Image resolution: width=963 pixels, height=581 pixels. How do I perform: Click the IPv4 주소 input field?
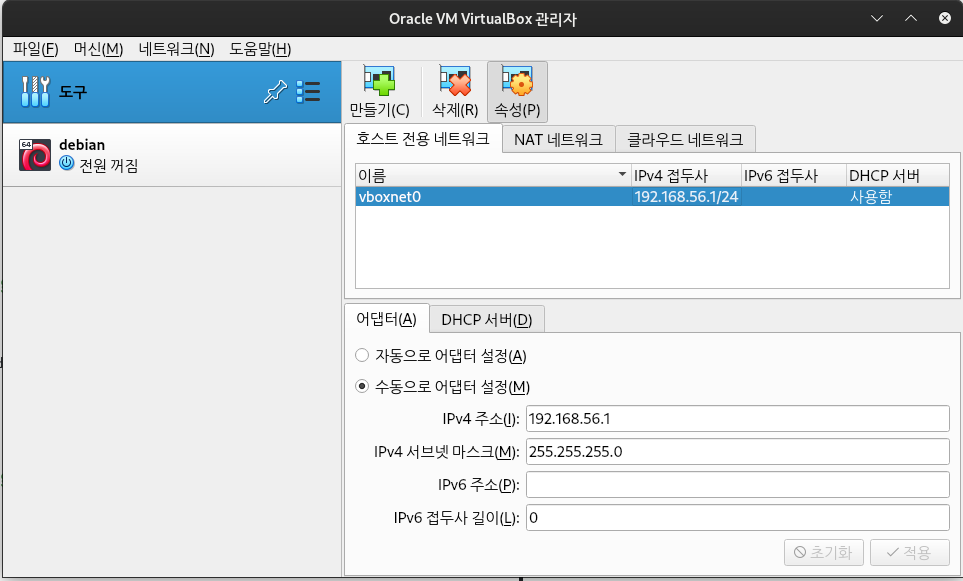738,419
